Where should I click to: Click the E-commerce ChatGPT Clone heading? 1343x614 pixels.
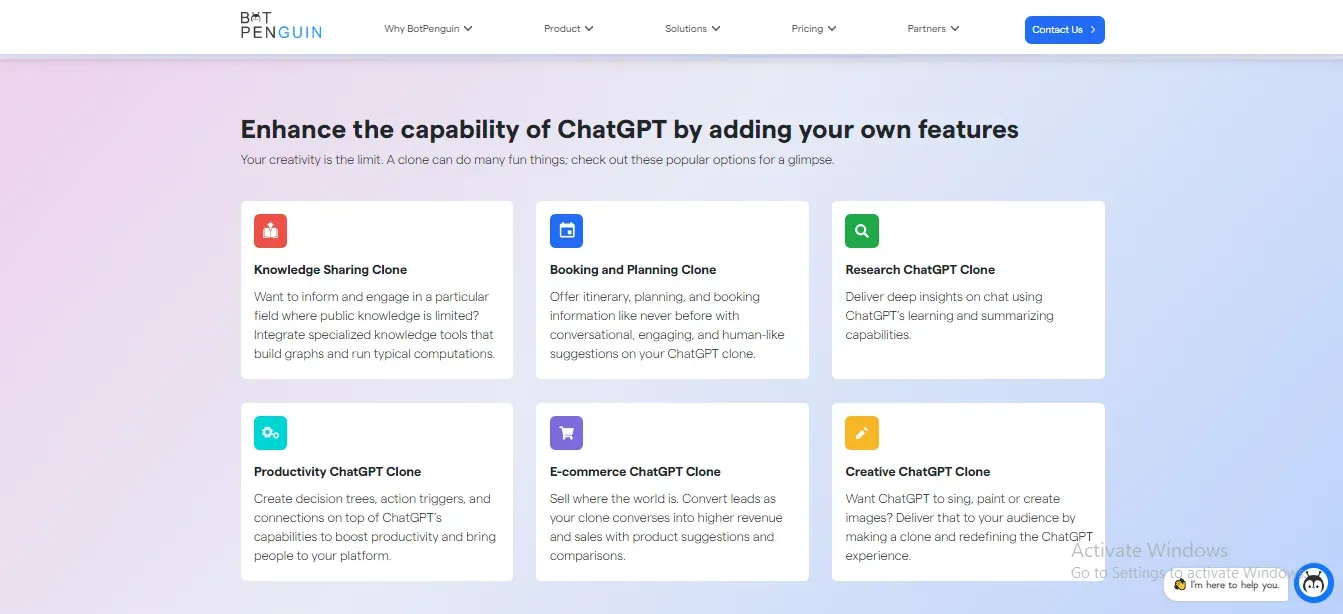[635, 472]
